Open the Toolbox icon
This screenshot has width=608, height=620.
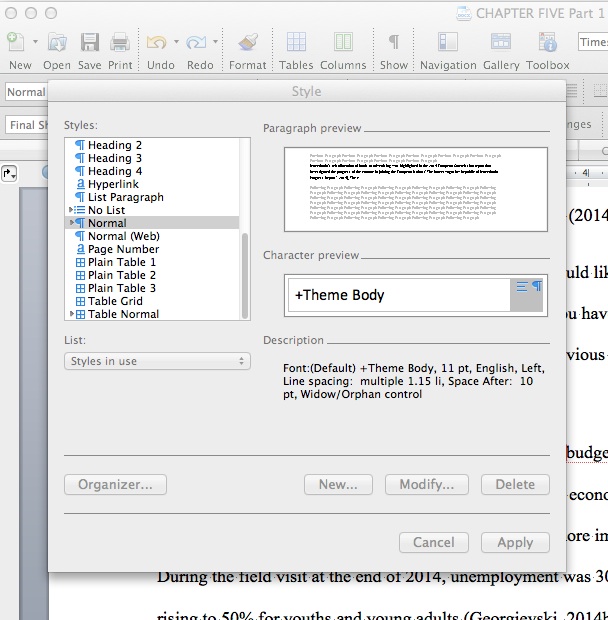(x=548, y=43)
